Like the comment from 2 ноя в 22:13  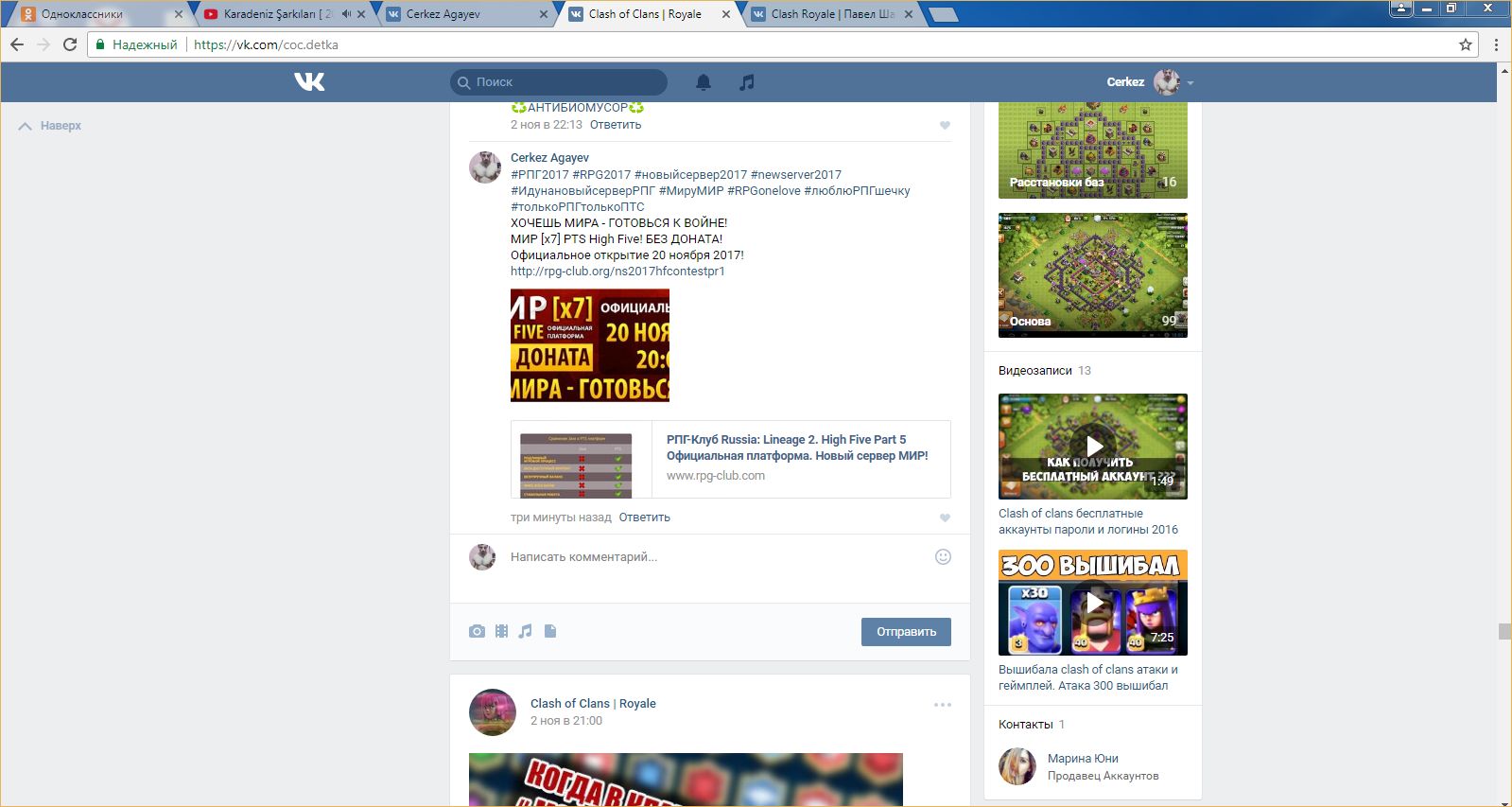click(x=945, y=125)
